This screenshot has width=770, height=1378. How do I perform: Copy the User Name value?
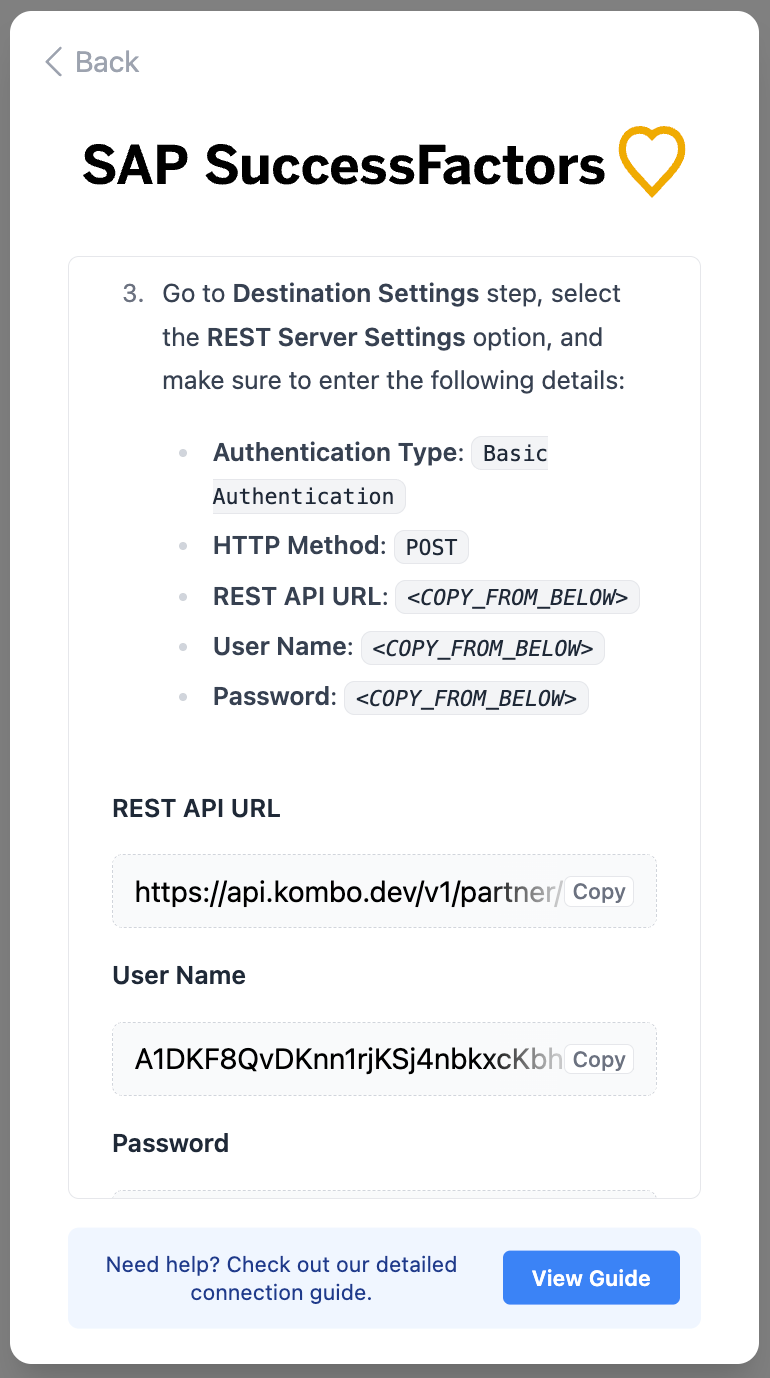598,1060
